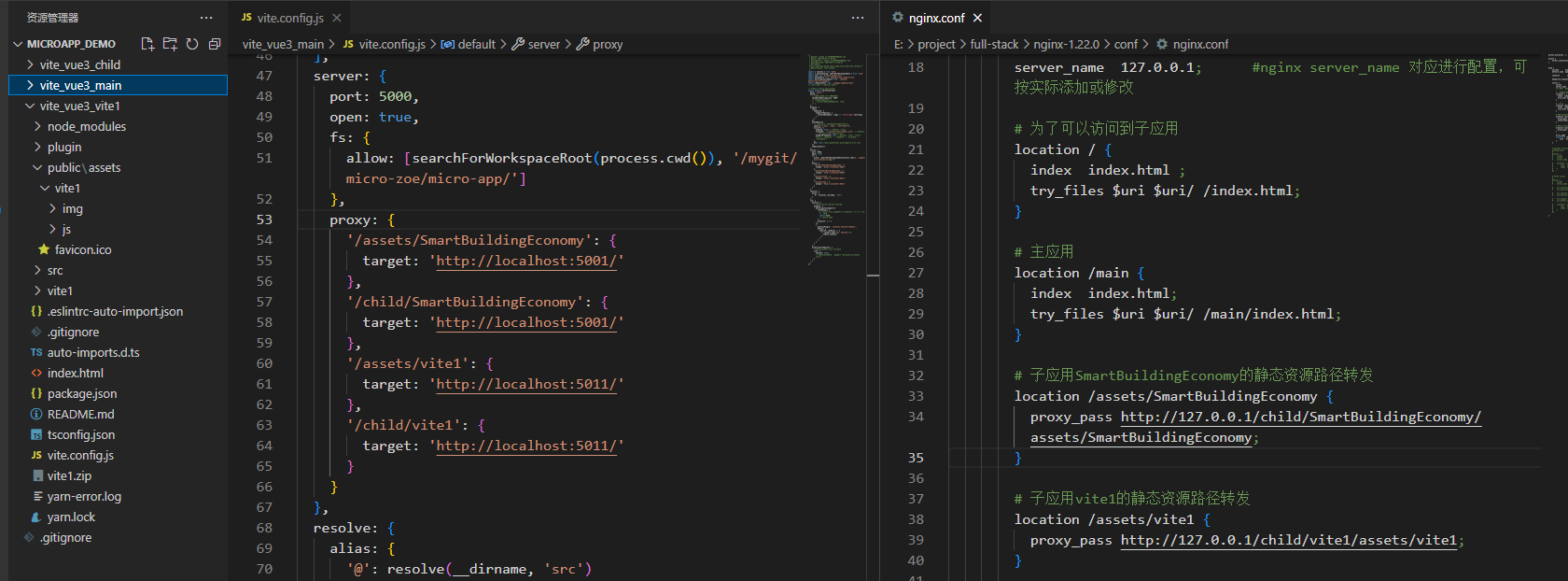Click 'location /main' text on line 27

1071,273
